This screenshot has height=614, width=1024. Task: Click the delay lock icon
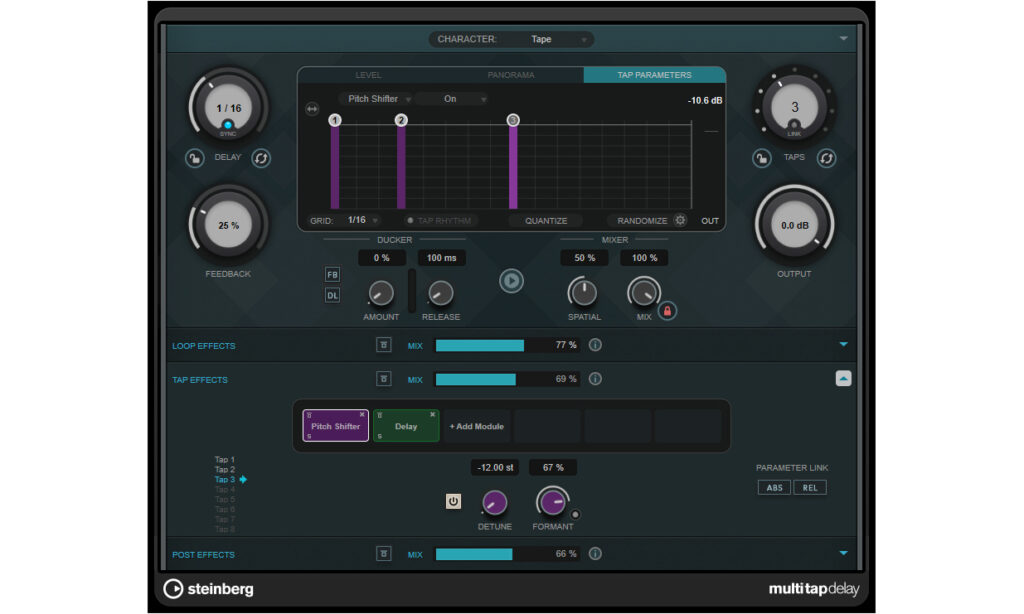tap(195, 158)
